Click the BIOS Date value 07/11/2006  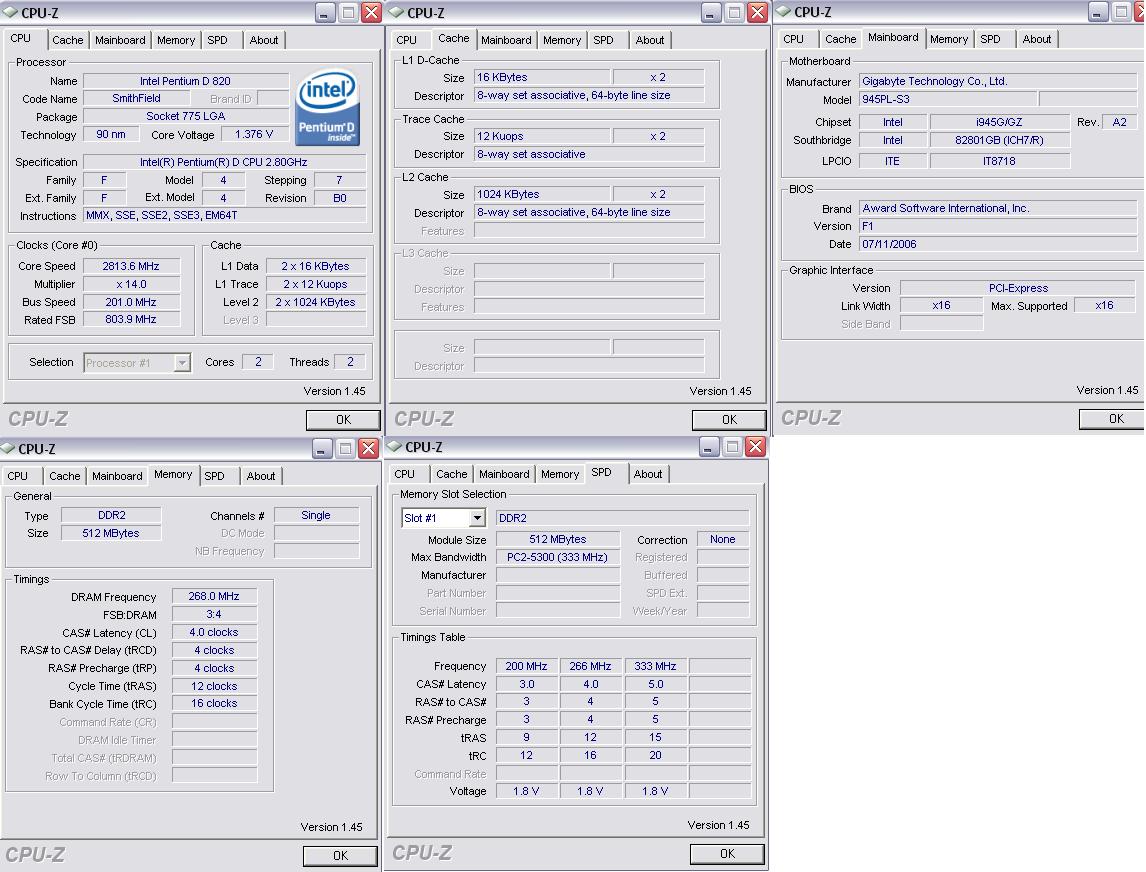click(x=998, y=244)
